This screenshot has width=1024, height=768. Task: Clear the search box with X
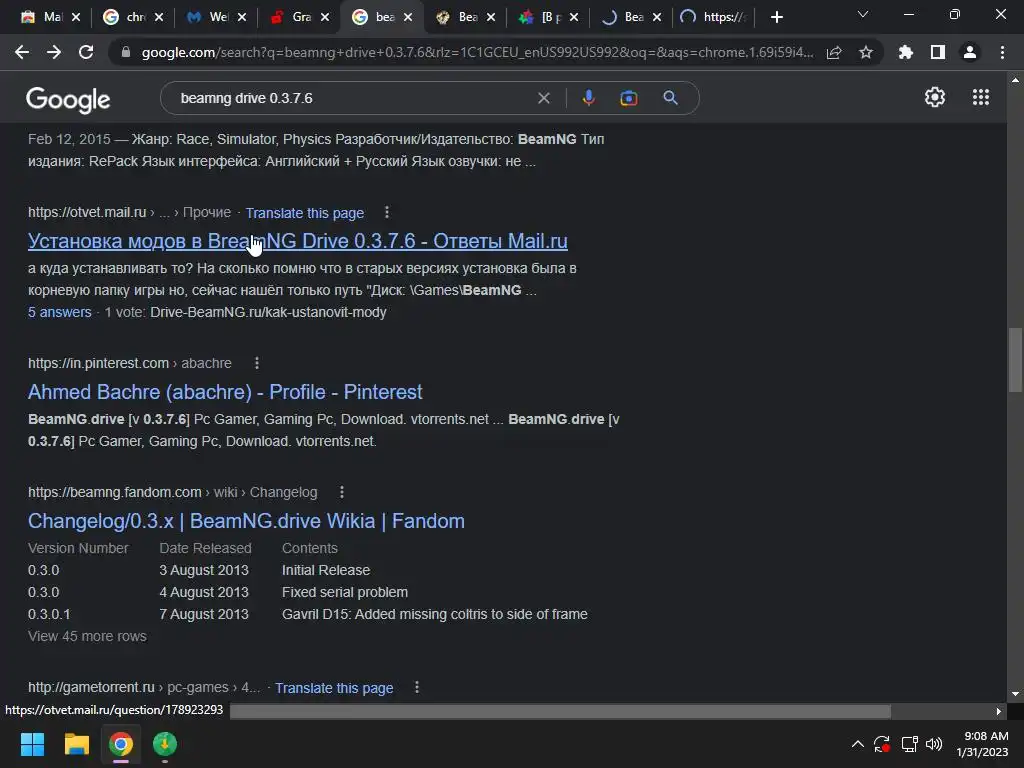point(543,98)
